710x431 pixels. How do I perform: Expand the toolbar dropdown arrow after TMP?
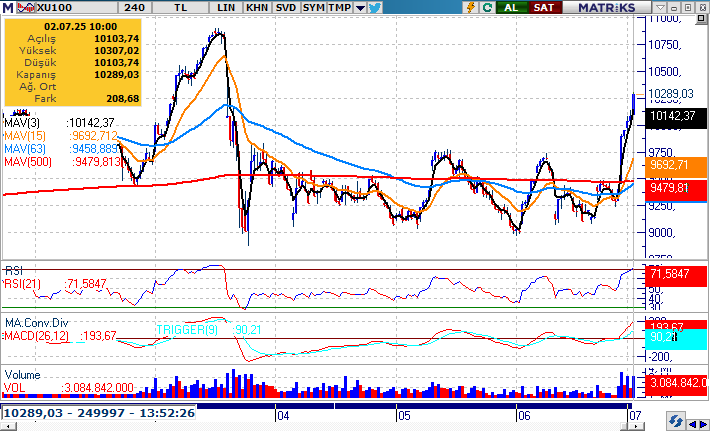coord(360,7)
